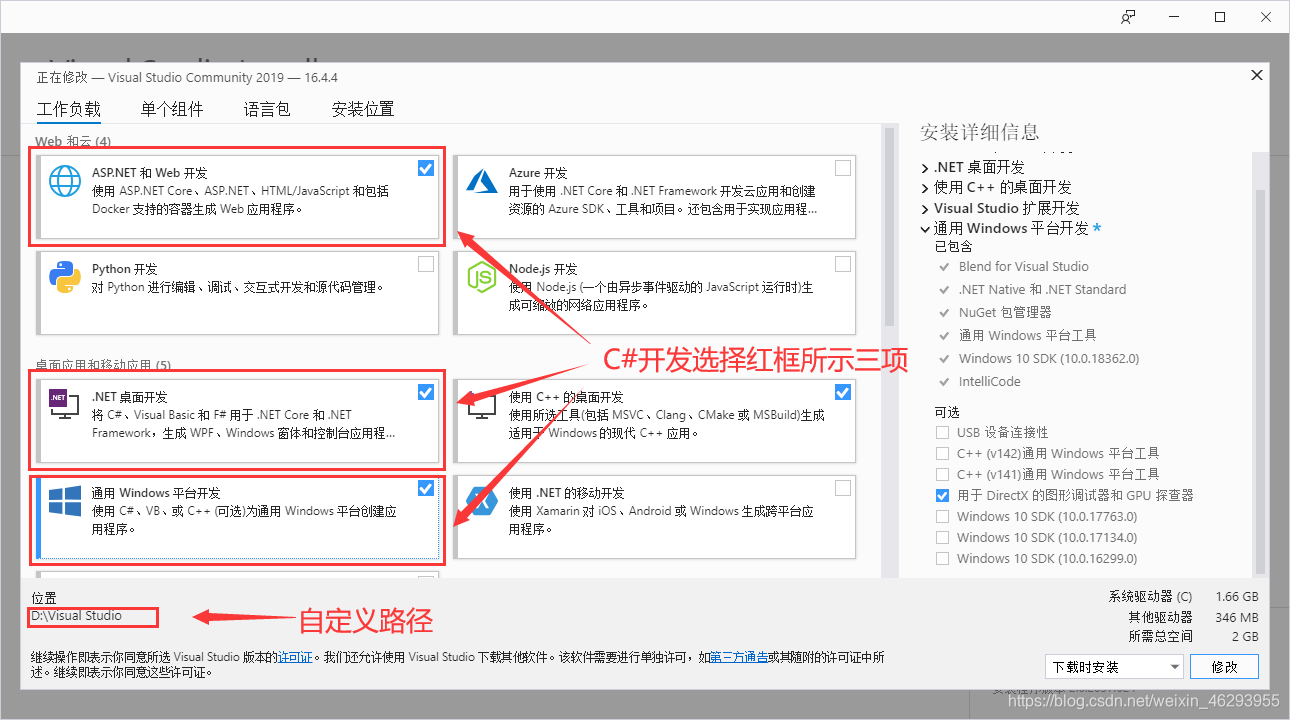Viewport: 1290px width, 720px height.
Task: Uncheck DirectX 图形调试器和 GPU 探查器
Action: point(942,495)
